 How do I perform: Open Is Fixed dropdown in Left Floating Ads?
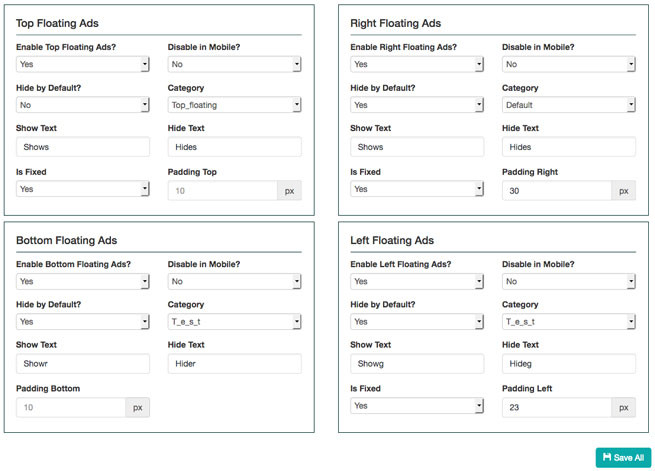tap(417, 406)
